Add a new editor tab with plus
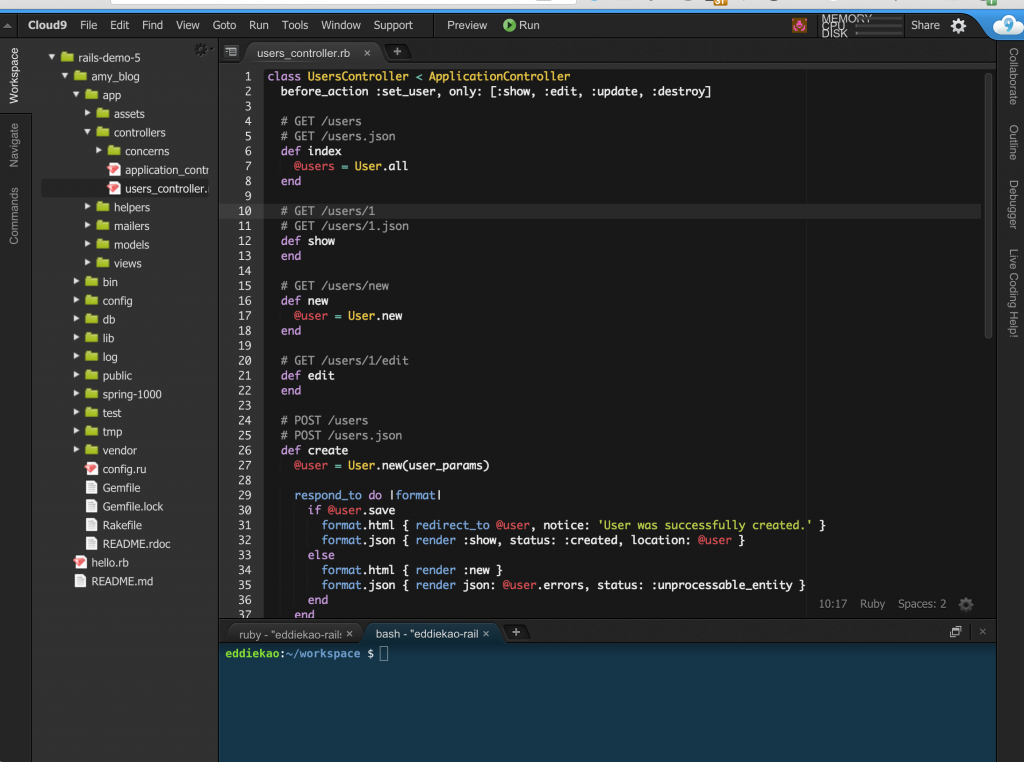 (397, 52)
